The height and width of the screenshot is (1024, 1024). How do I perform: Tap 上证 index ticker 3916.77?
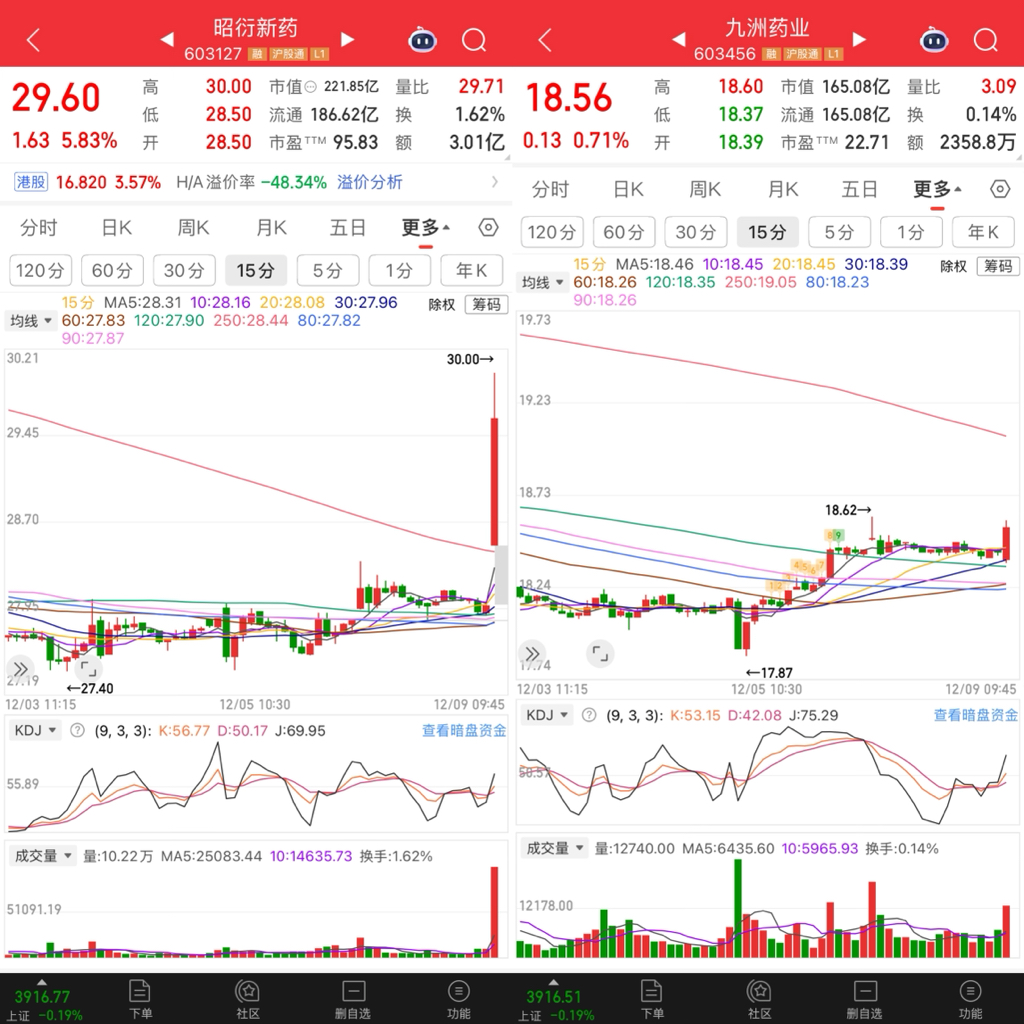click(x=43, y=1000)
